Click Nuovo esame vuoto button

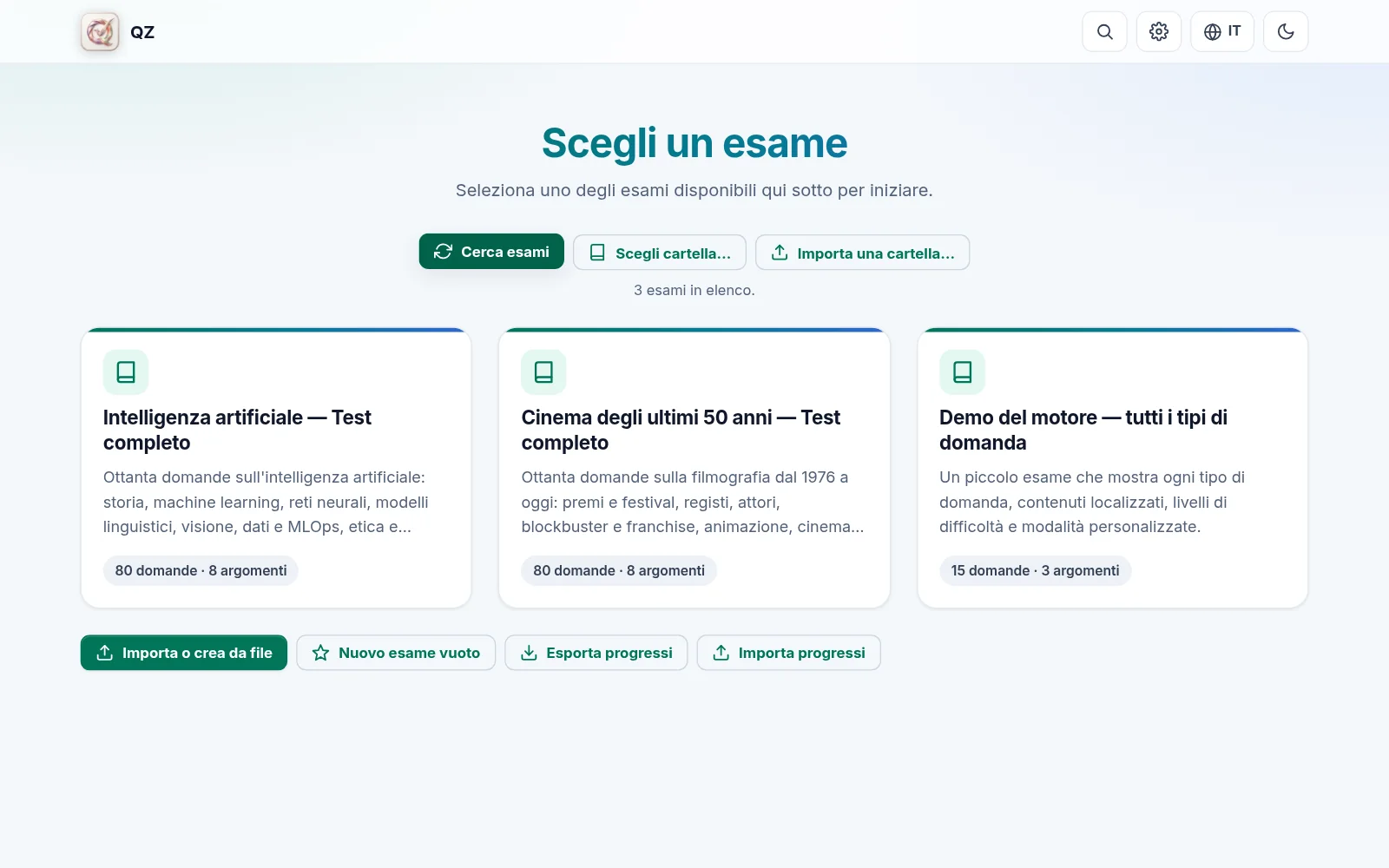tap(396, 653)
